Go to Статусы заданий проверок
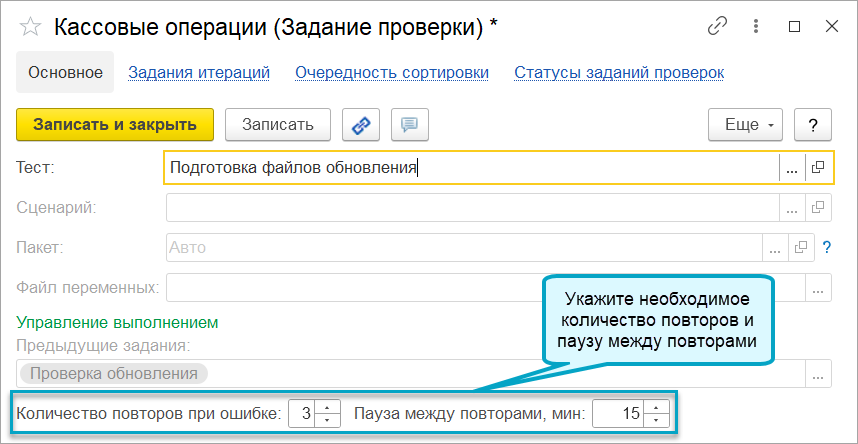This screenshot has width=858, height=444. 619,72
